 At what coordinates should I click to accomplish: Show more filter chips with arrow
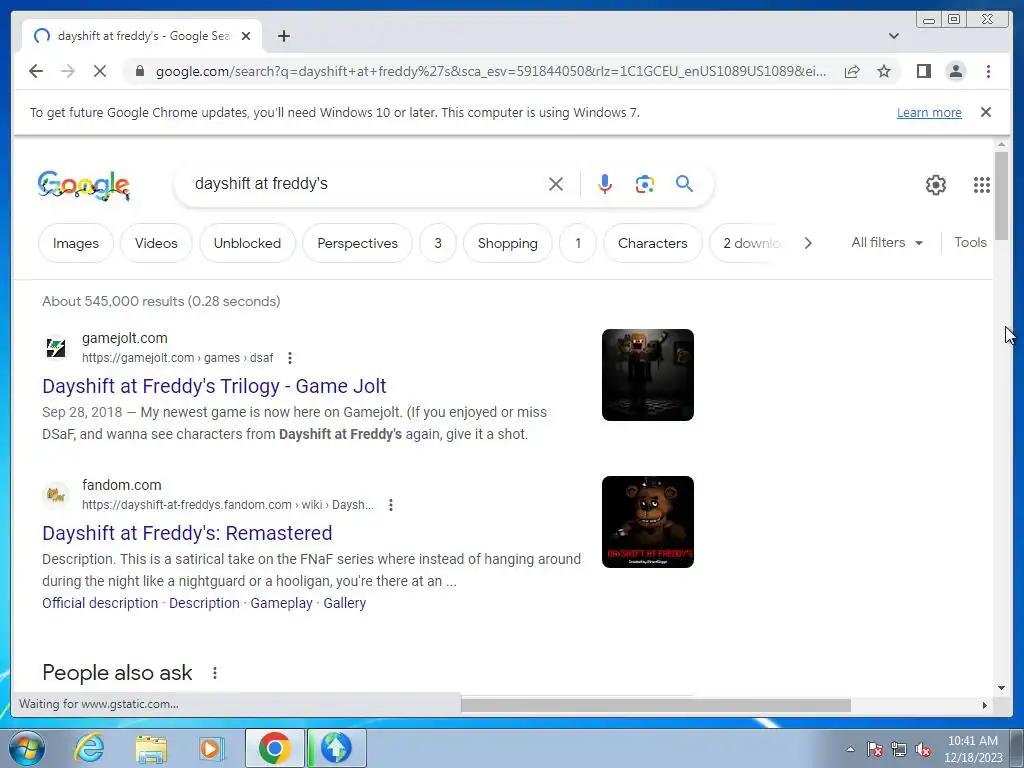click(x=808, y=243)
